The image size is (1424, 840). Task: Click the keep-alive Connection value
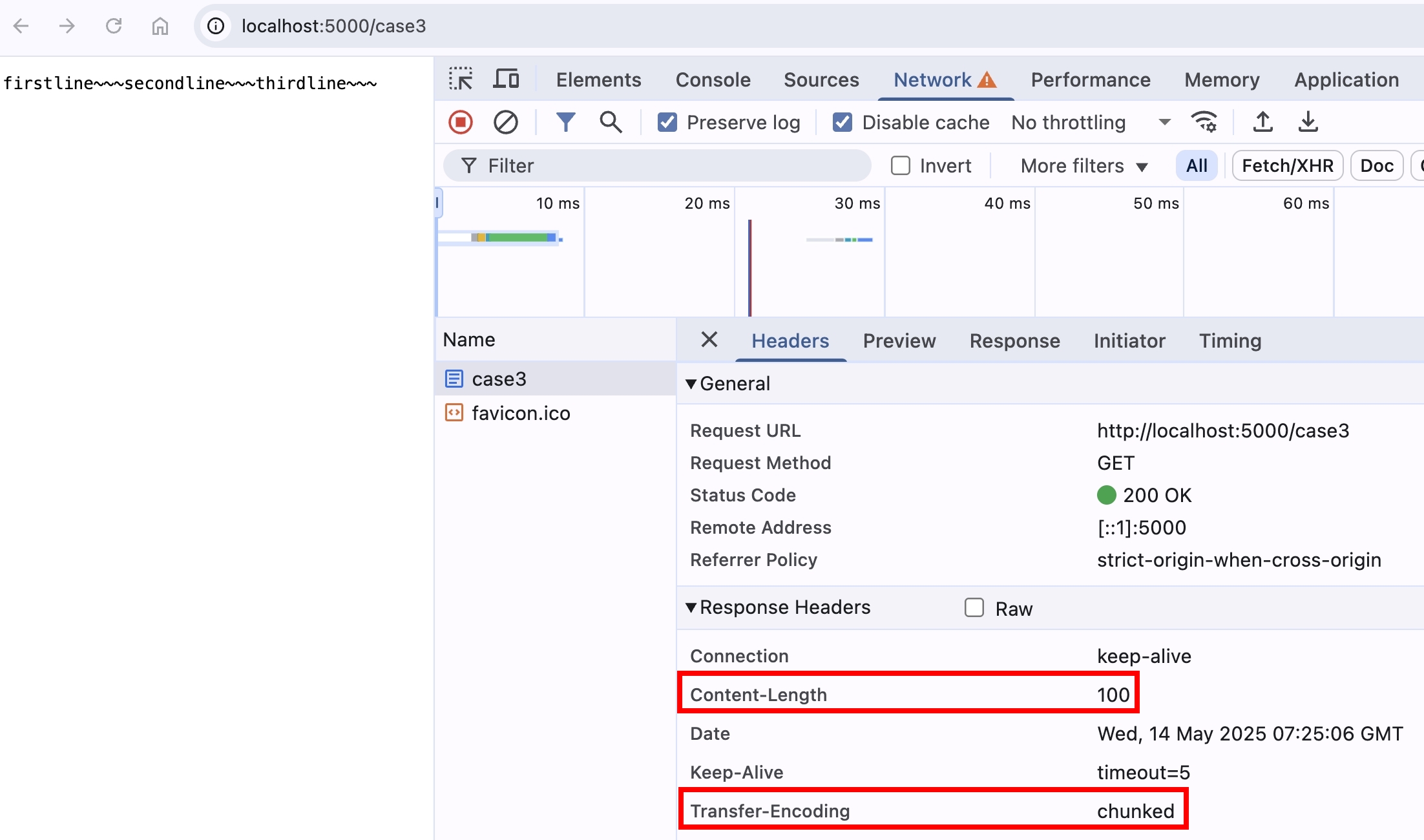point(1144,656)
